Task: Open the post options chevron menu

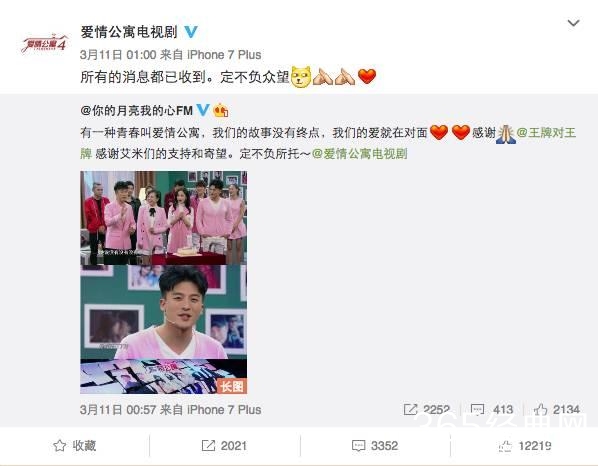Action: 573,23
